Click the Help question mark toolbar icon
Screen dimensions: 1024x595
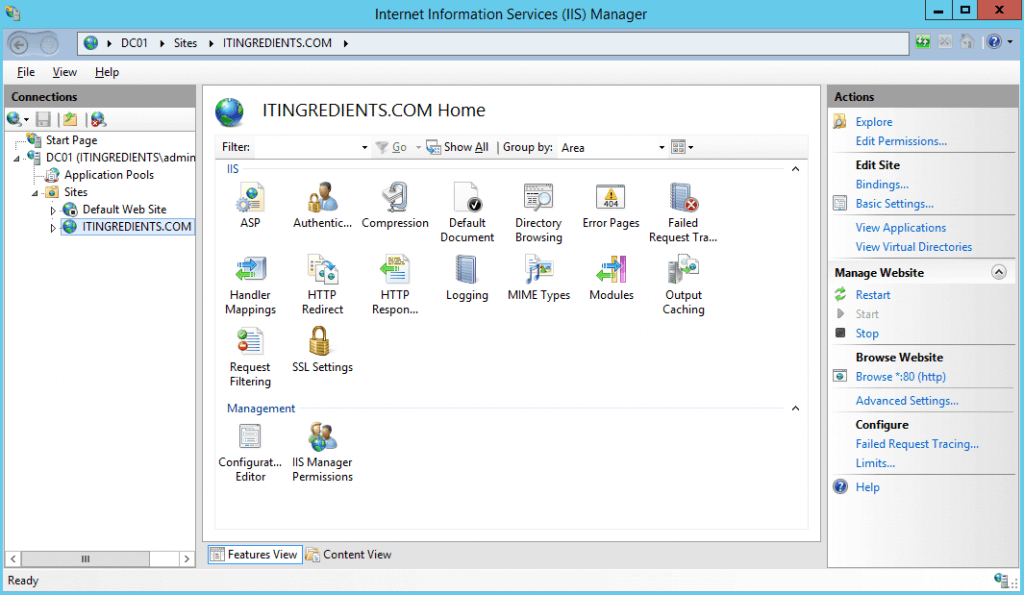point(994,42)
